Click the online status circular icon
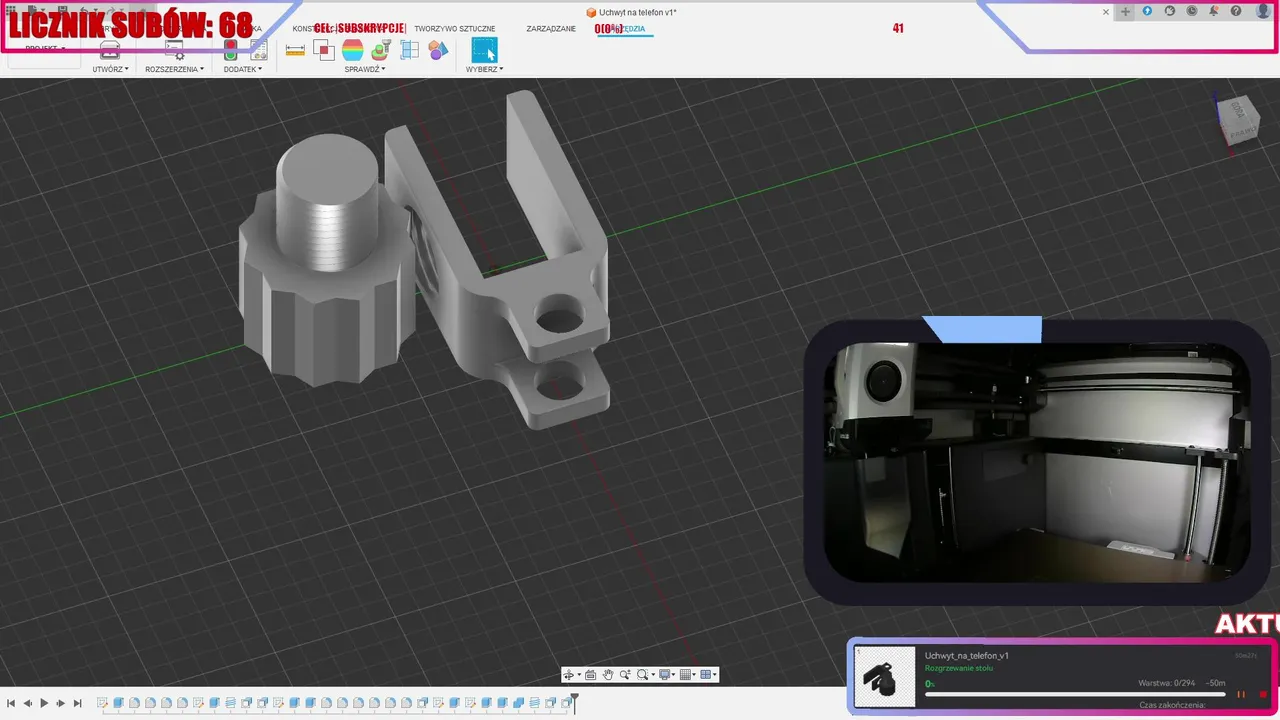The width and height of the screenshot is (1280, 720). click(x=1170, y=11)
